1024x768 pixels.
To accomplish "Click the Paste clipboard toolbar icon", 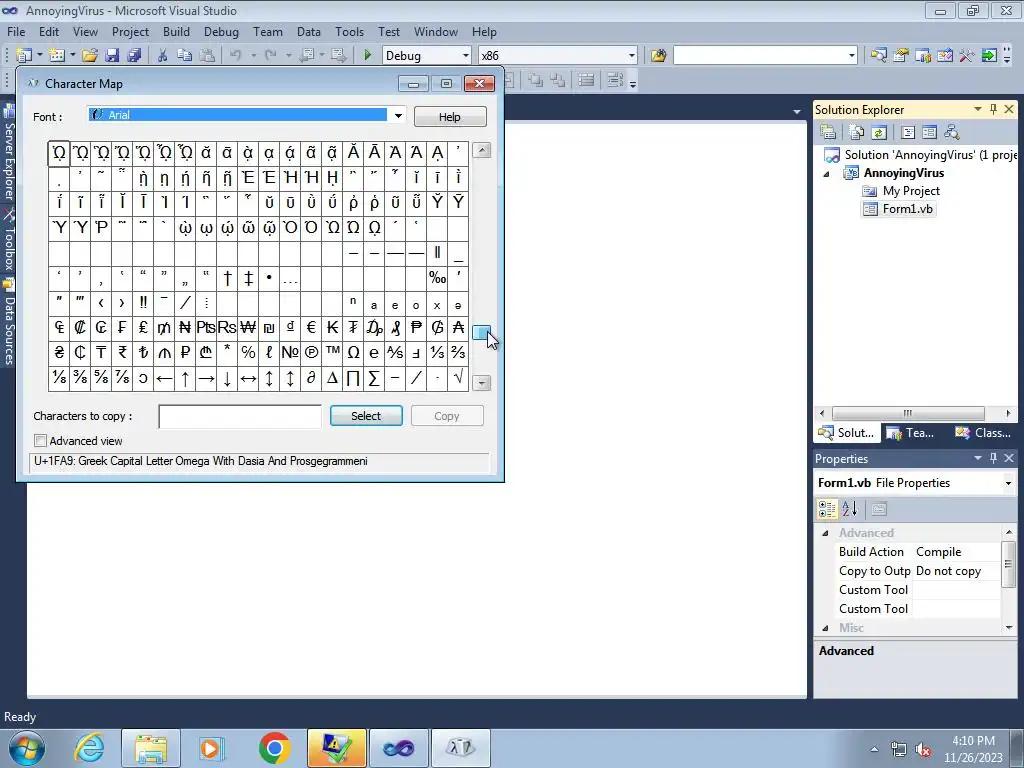I will coord(207,56).
